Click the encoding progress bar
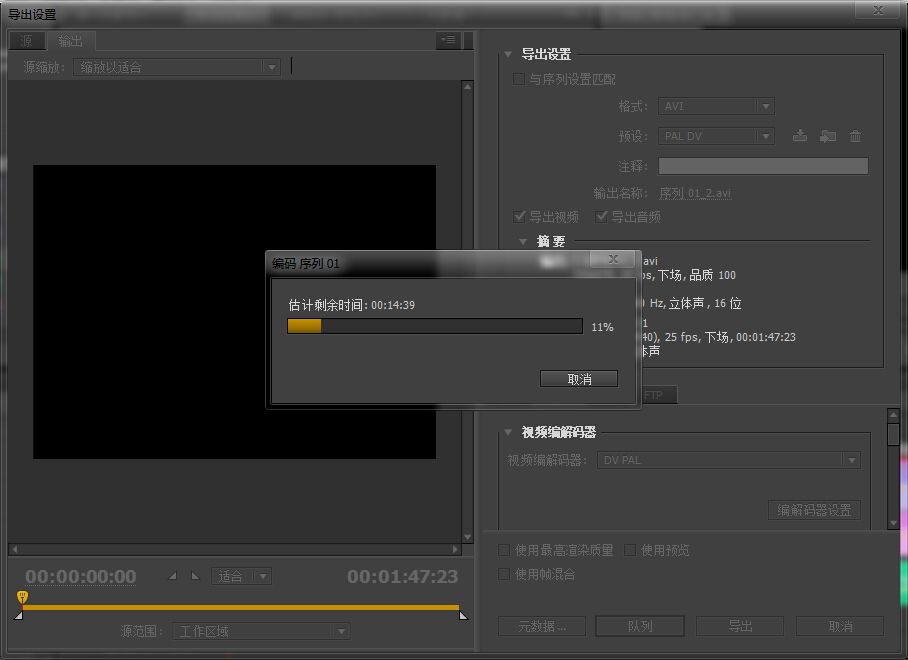Image resolution: width=908 pixels, height=660 pixels. pos(435,326)
